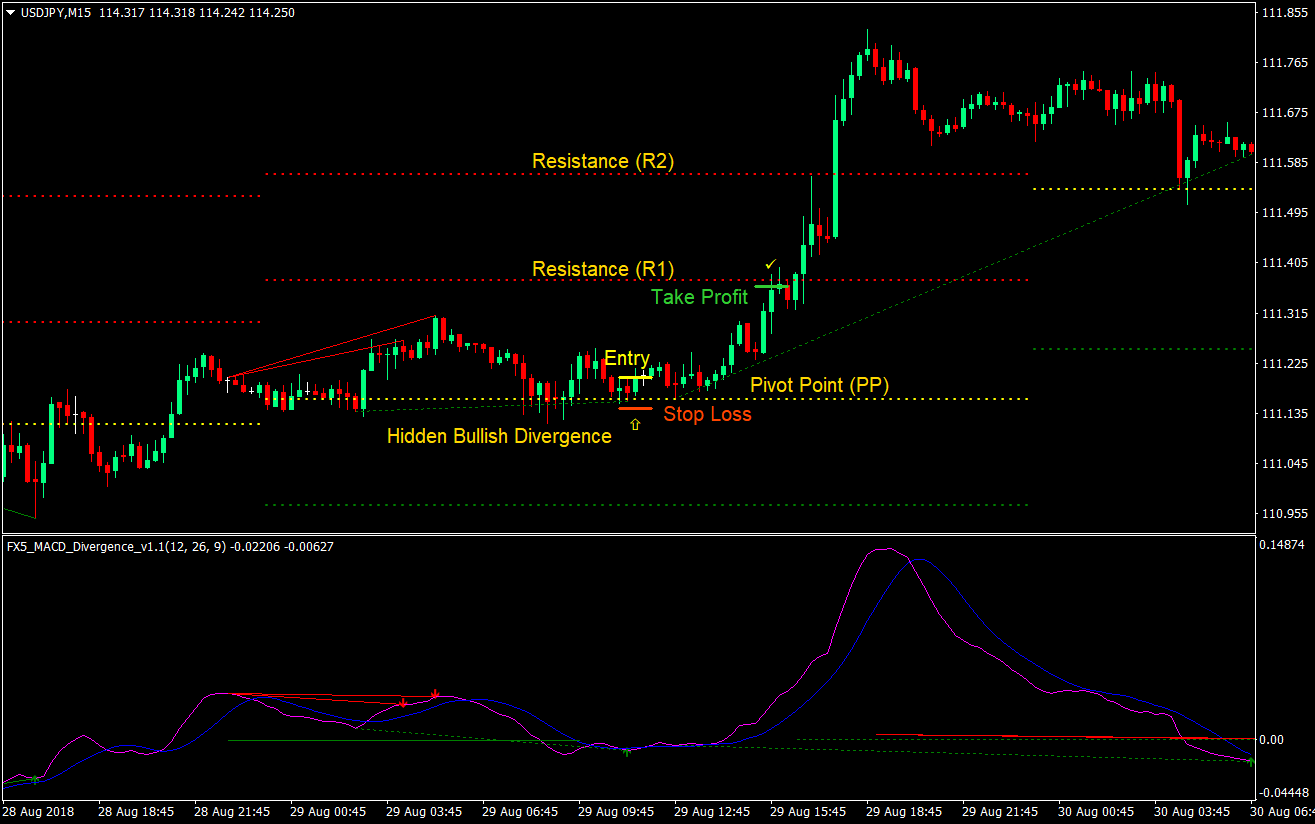Viewport: 1315px width, 824px height.
Task: Select the first red down arrow on the MACD divergence line
Action: coord(403,701)
